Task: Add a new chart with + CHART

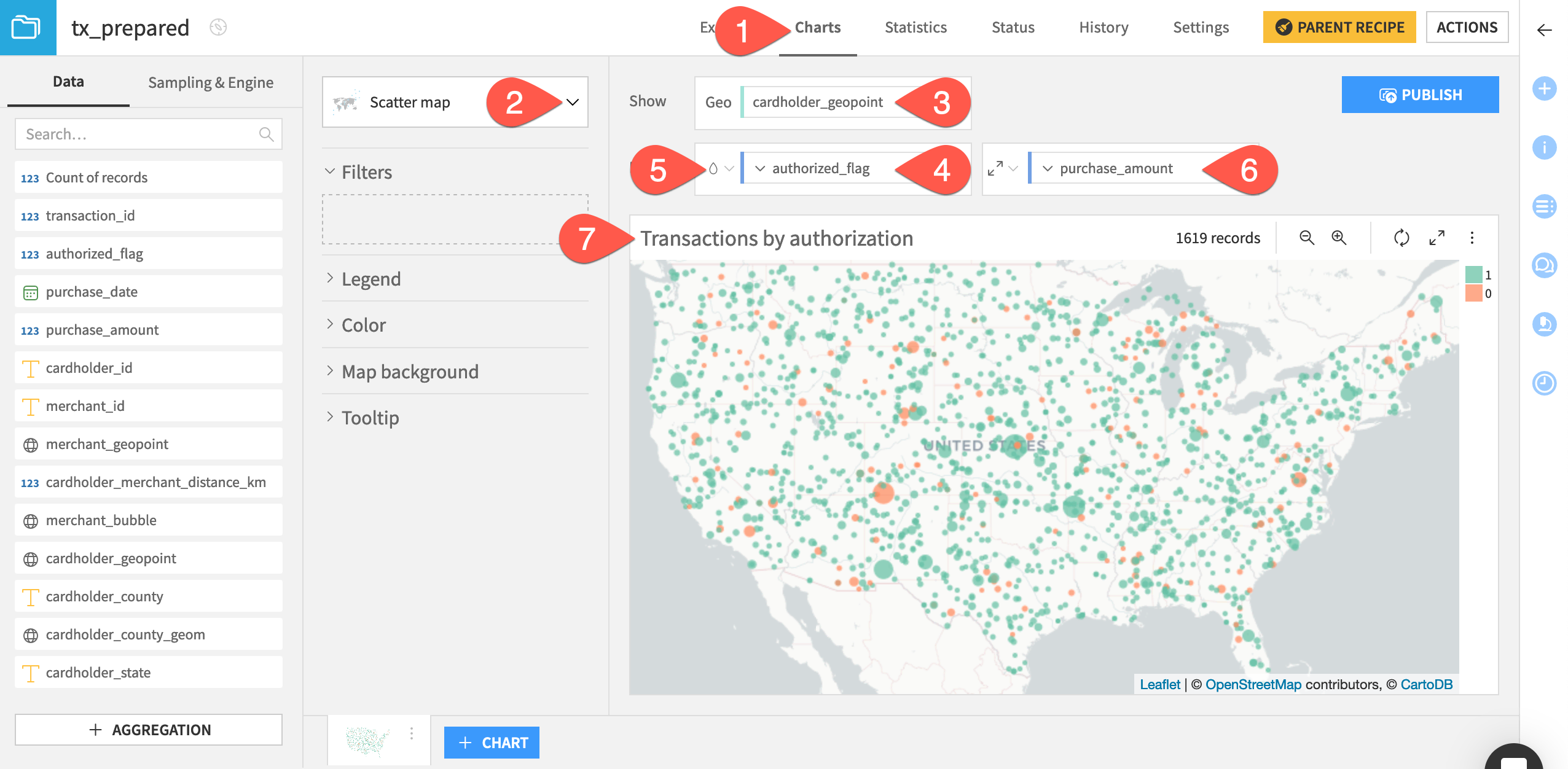Action: pyautogui.click(x=492, y=743)
